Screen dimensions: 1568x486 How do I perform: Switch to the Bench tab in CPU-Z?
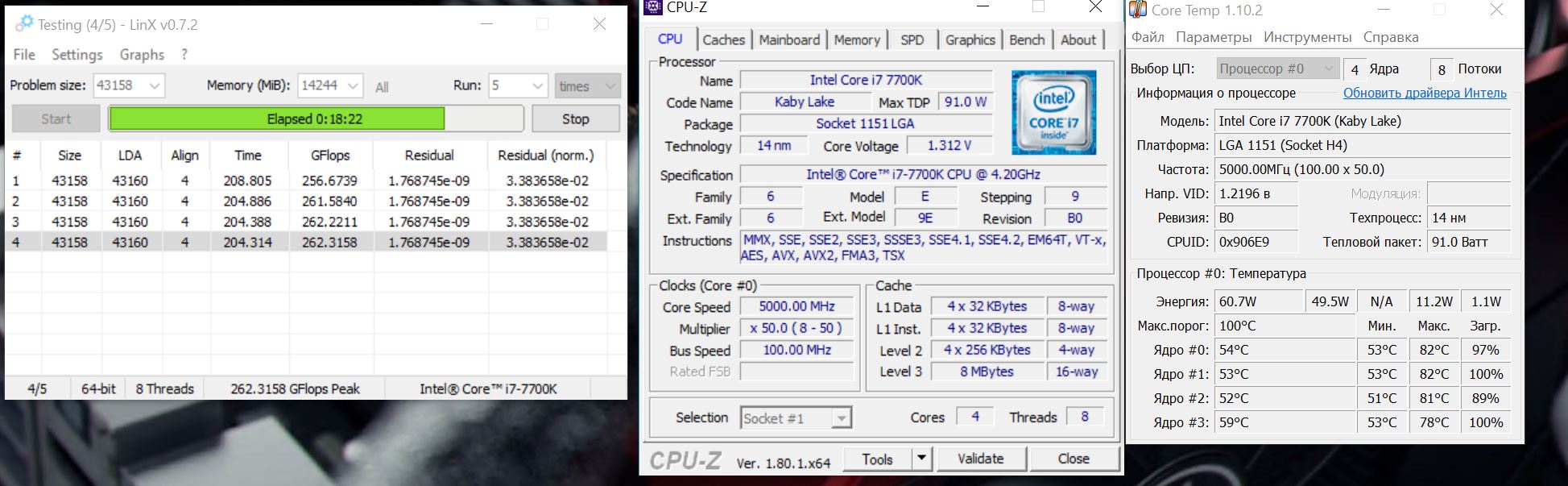coord(1027,39)
